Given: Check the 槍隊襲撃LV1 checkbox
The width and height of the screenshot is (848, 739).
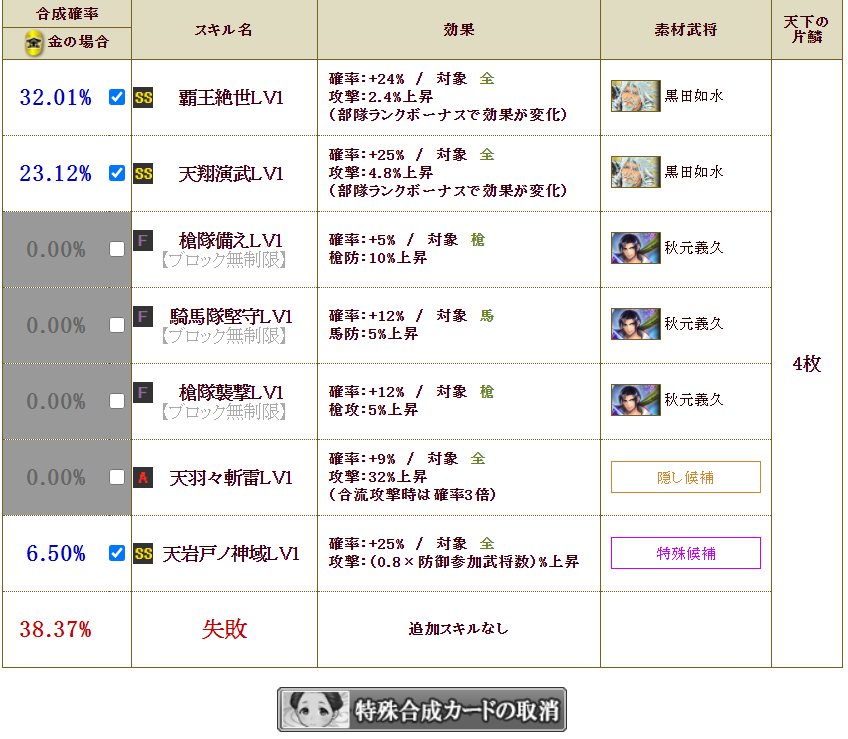Looking at the screenshot, I should tap(117, 401).
